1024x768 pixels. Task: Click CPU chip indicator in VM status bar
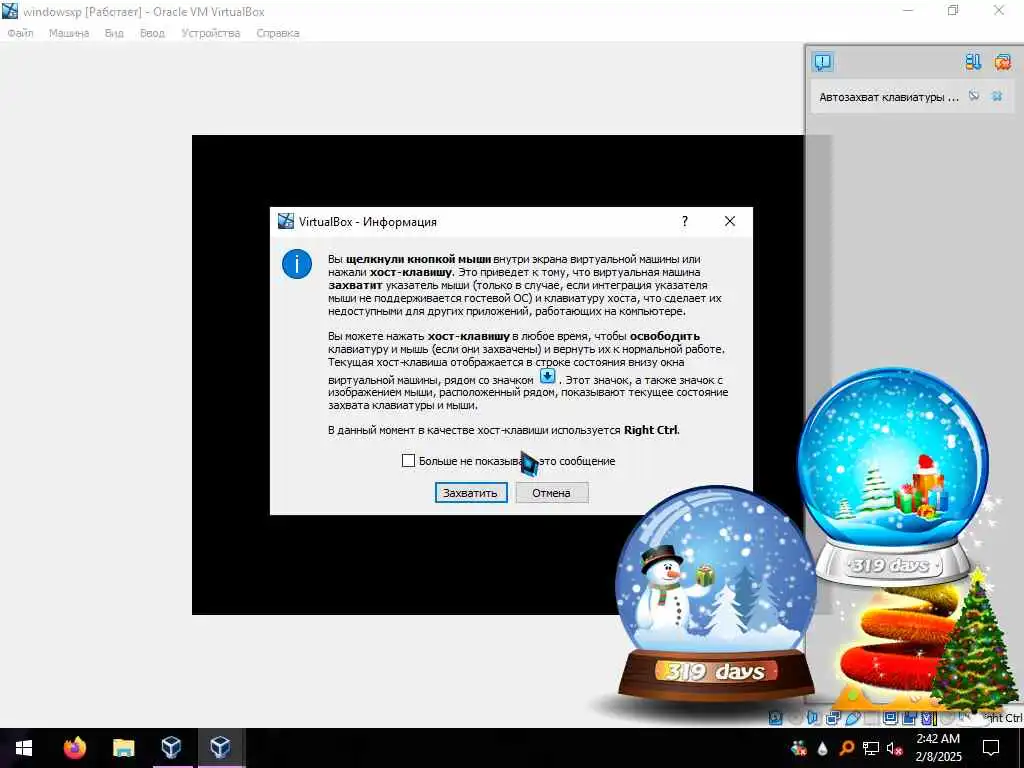click(x=927, y=718)
